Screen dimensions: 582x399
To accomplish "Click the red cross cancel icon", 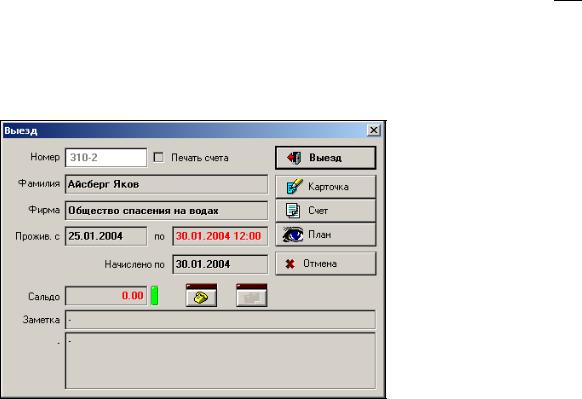I will tap(290, 264).
